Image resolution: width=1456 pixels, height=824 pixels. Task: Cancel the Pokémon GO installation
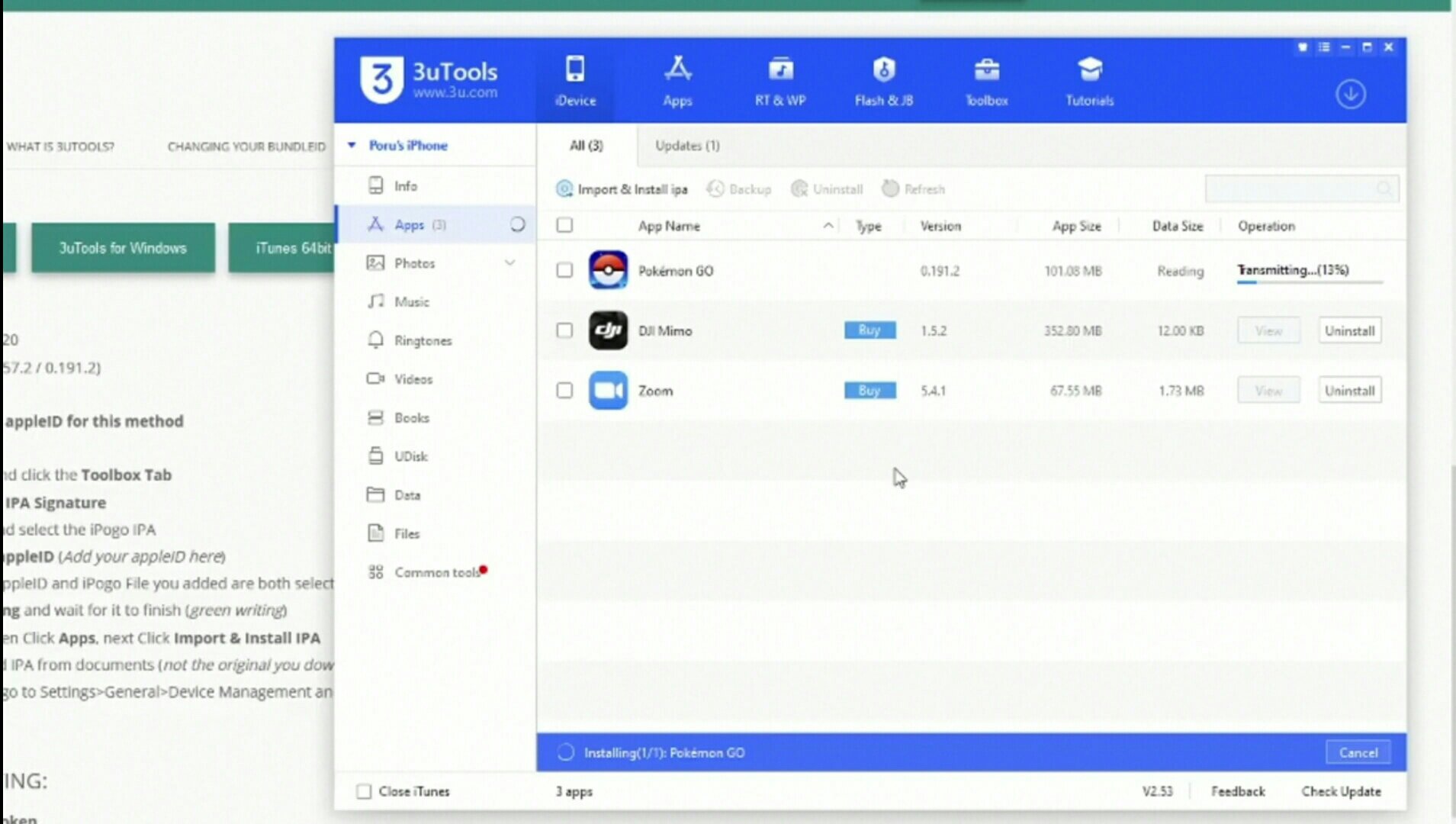click(1358, 752)
